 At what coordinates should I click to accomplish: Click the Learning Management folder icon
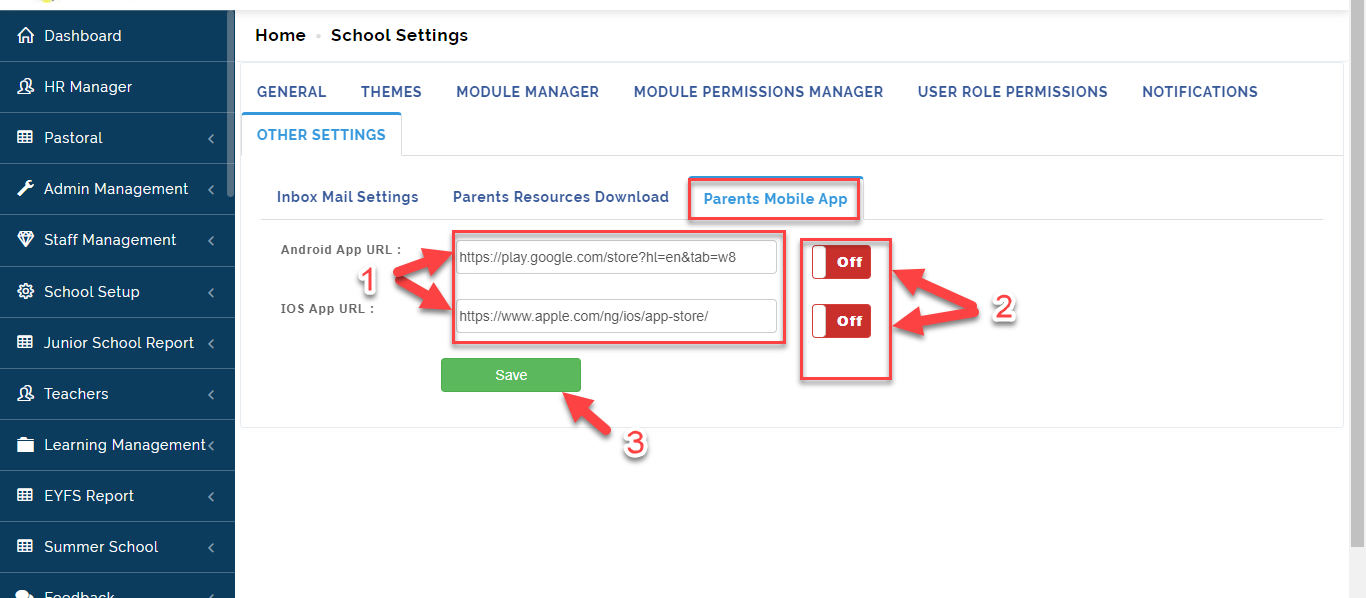(26, 445)
